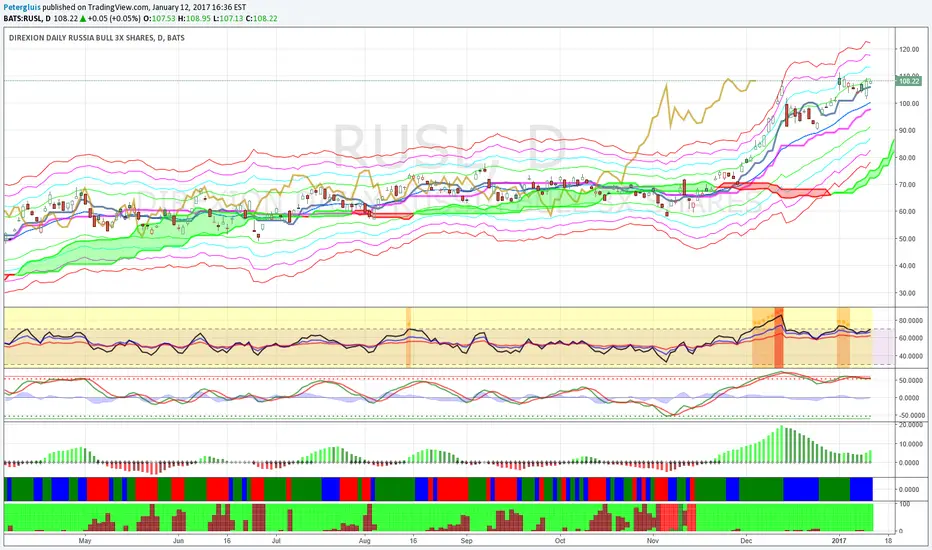The height and width of the screenshot is (550, 932).
Task: Click the close value C:108.22
Action: [262, 18]
